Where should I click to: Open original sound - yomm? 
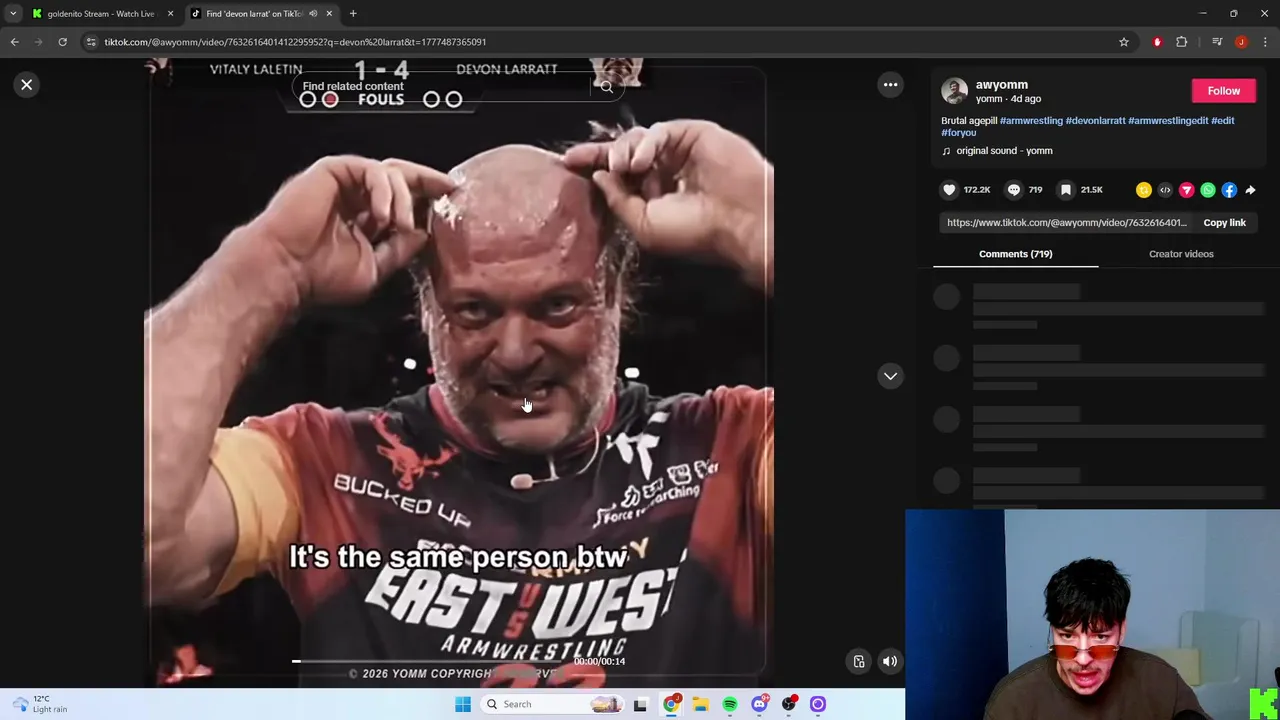point(1004,151)
